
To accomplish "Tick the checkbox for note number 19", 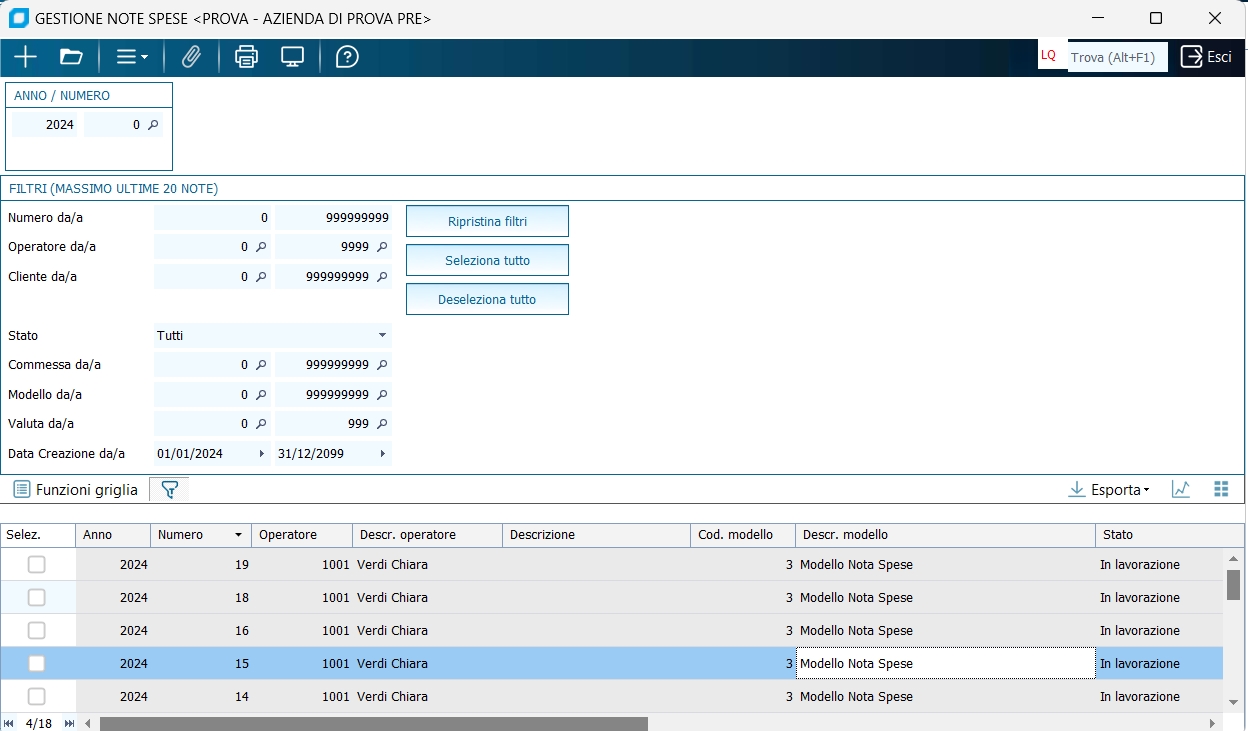I will click(37, 565).
